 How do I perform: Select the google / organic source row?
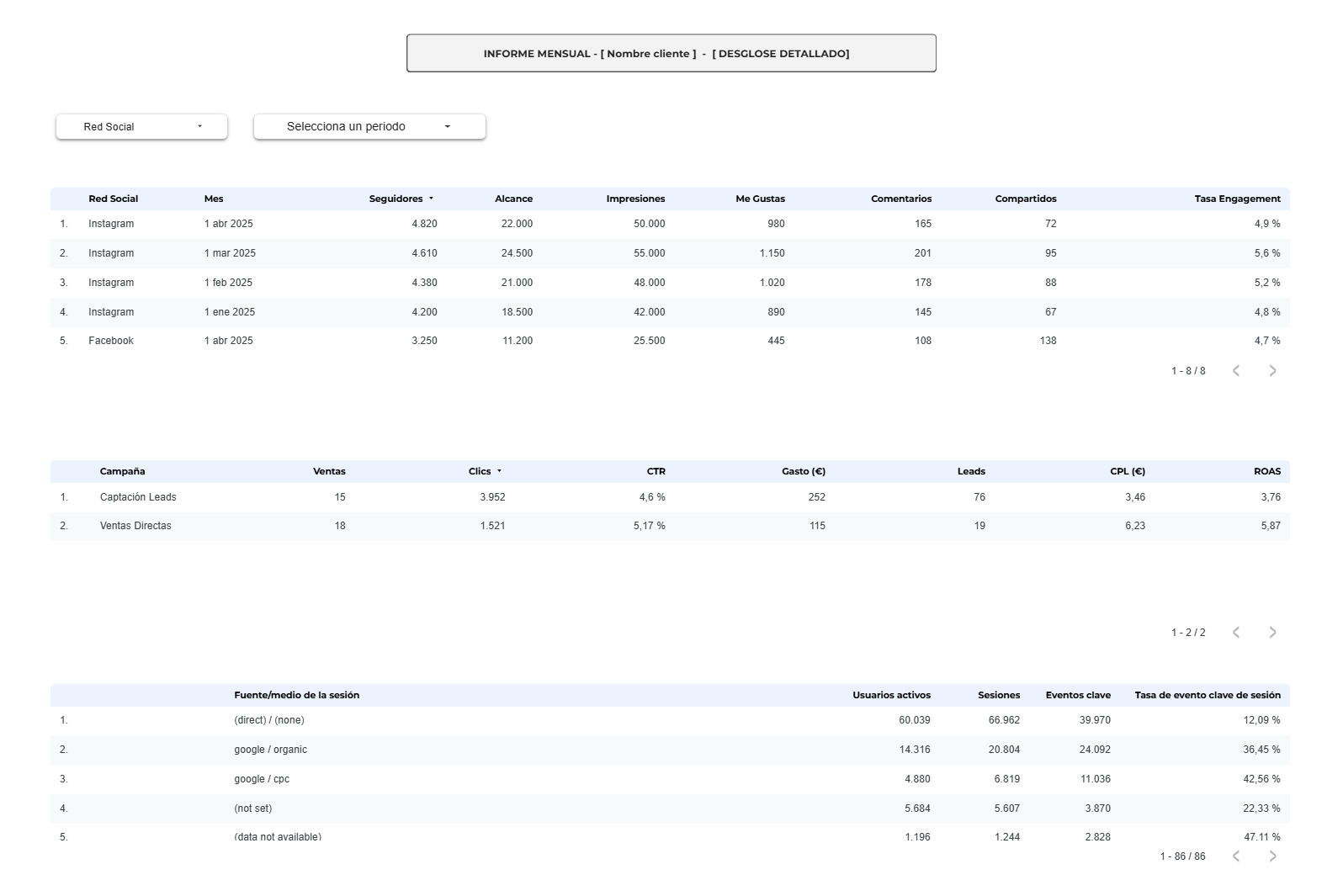[670, 750]
